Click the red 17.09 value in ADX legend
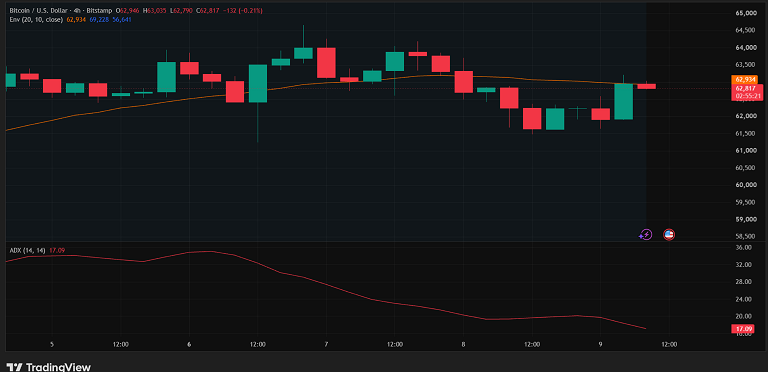 56,250
